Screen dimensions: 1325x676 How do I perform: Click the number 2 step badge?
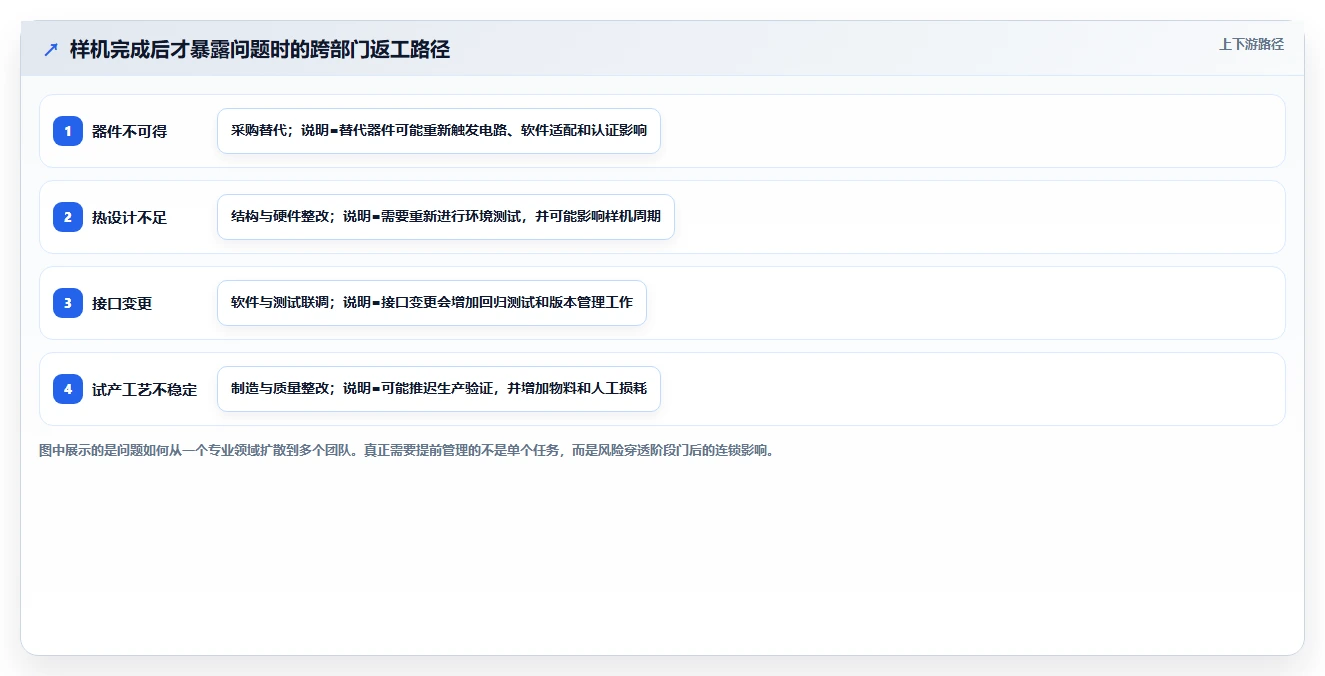tap(68, 217)
